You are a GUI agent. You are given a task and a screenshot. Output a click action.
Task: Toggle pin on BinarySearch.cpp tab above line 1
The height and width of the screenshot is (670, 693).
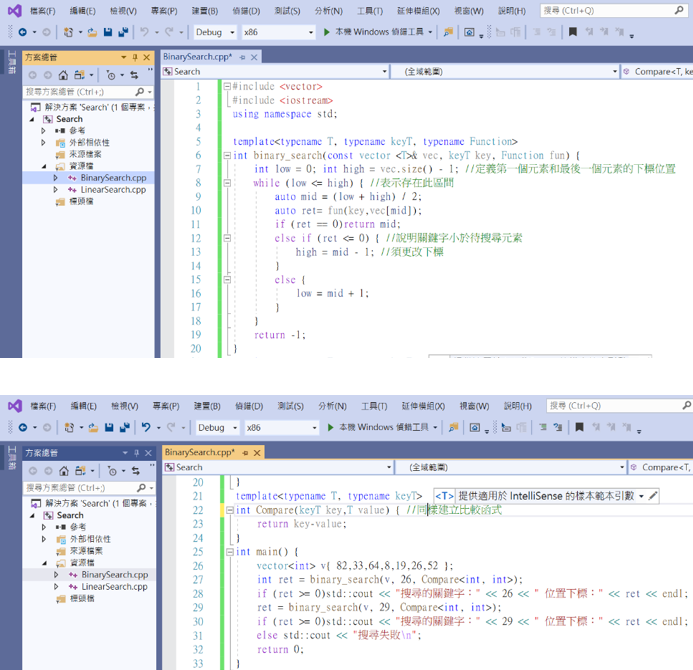pos(242,57)
